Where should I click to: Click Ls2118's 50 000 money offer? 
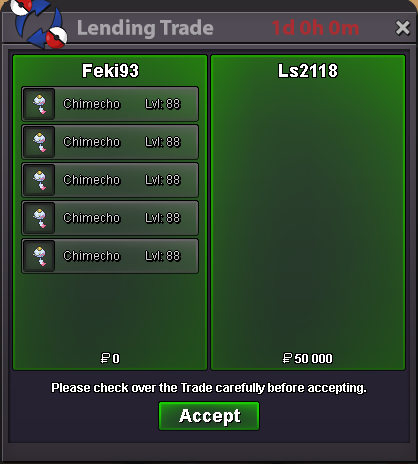(307, 359)
